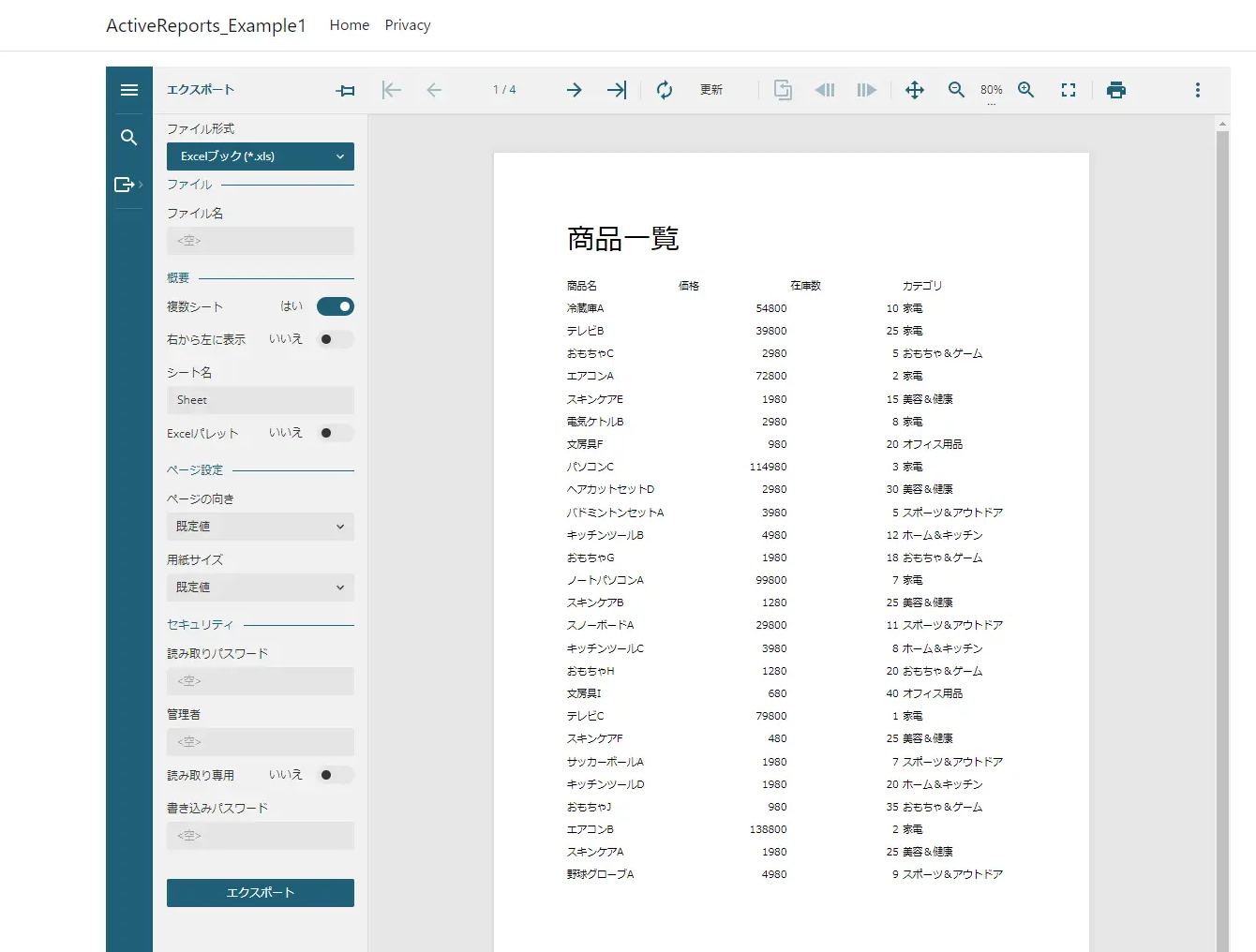Screen dimensions: 1256x952
Task: Collapse the ファイル section header
Action: click(261, 185)
